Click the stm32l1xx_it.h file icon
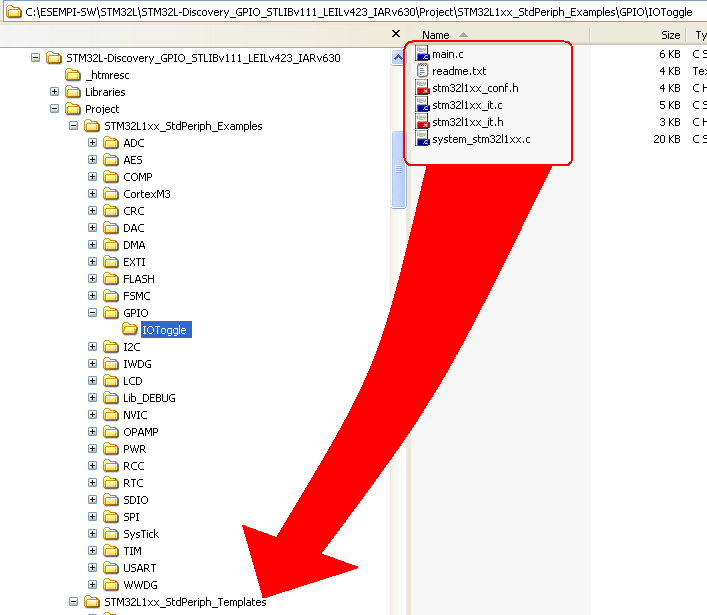This screenshot has height=615, width=707. (x=422, y=122)
